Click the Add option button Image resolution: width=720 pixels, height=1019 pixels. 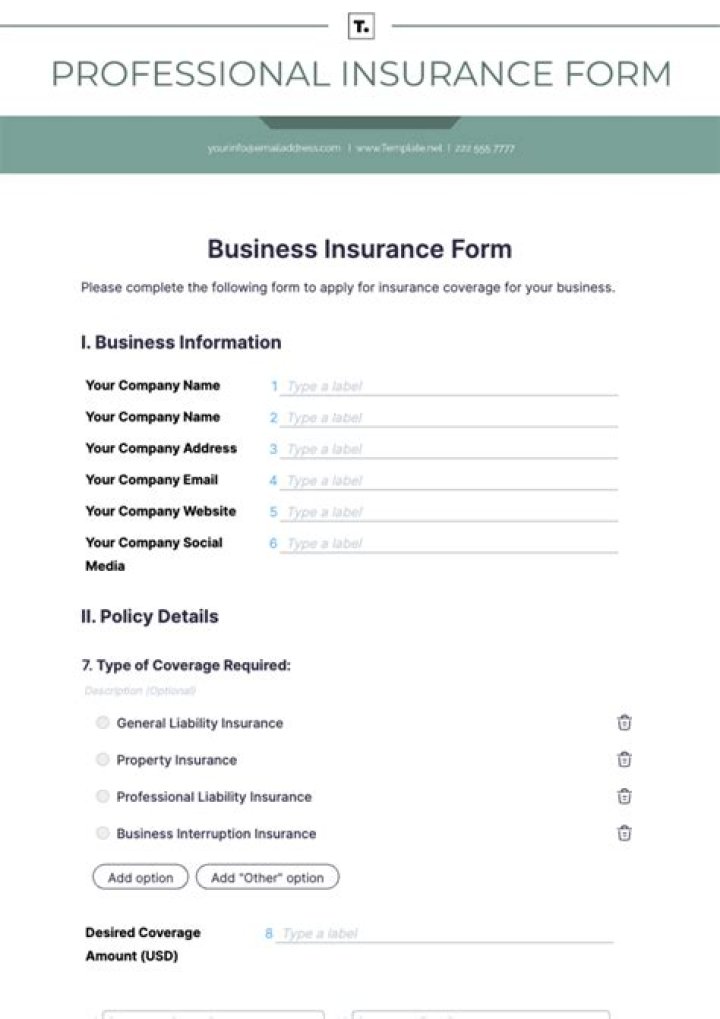(x=140, y=878)
